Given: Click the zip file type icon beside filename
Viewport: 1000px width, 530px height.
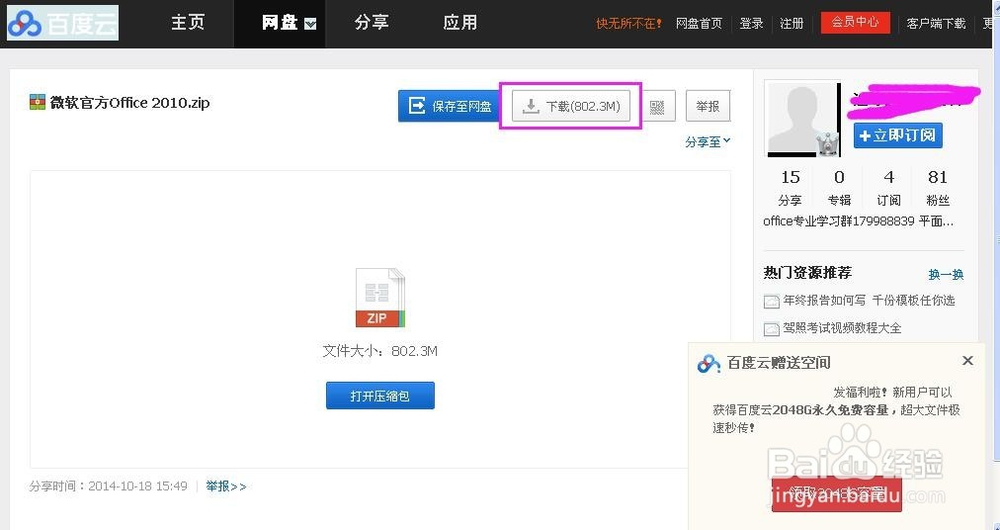Looking at the screenshot, I should click(x=38, y=102).
